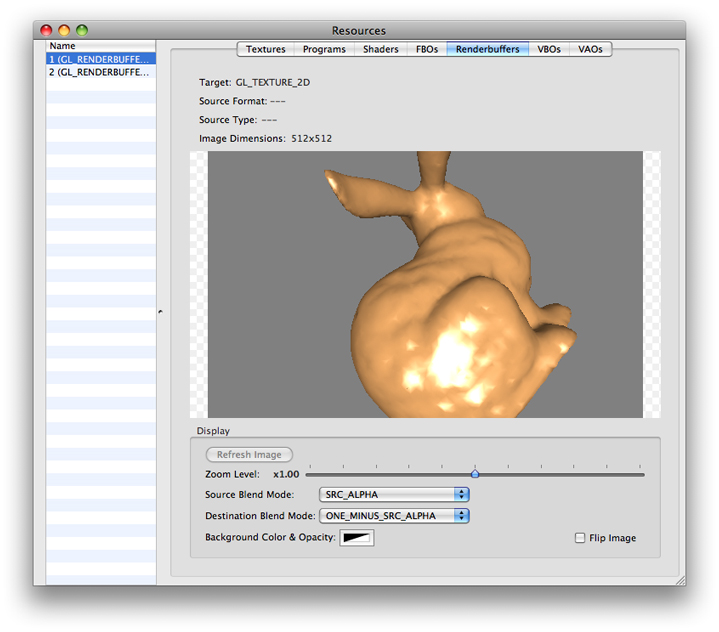
Task: Click the Refresh Image button
Action: 249,455
